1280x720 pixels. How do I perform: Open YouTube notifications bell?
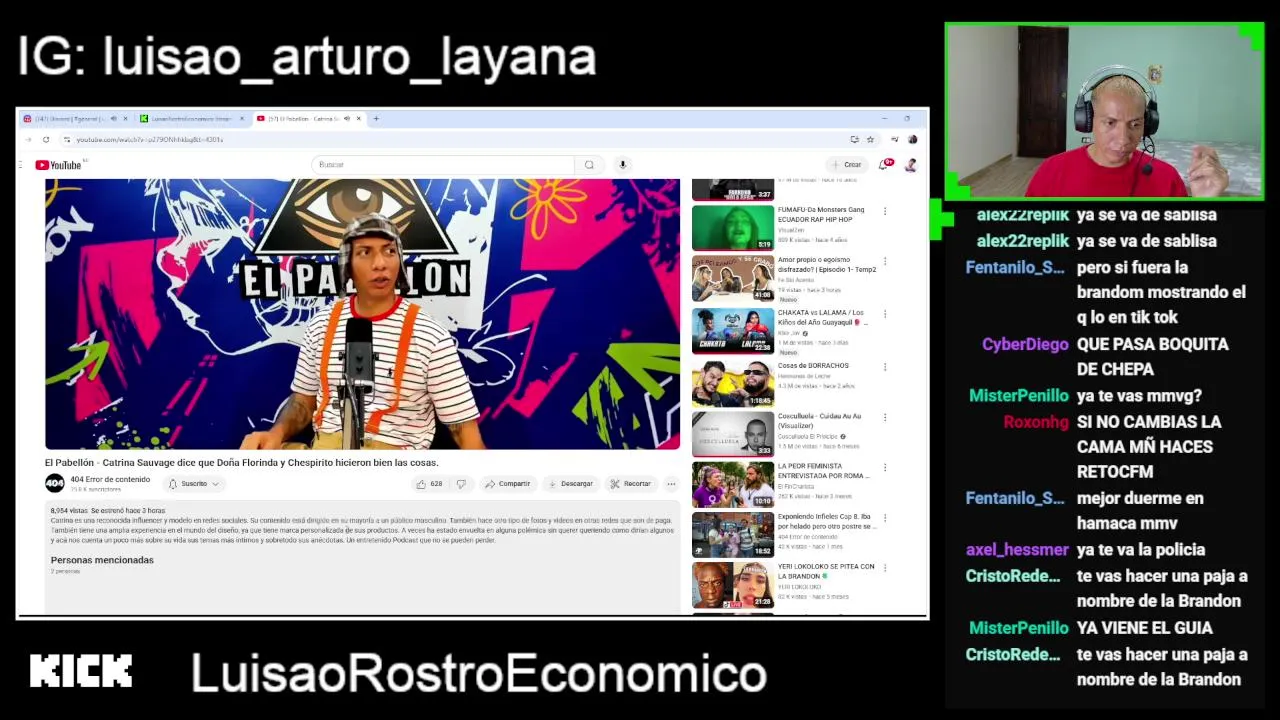point(884,165)
